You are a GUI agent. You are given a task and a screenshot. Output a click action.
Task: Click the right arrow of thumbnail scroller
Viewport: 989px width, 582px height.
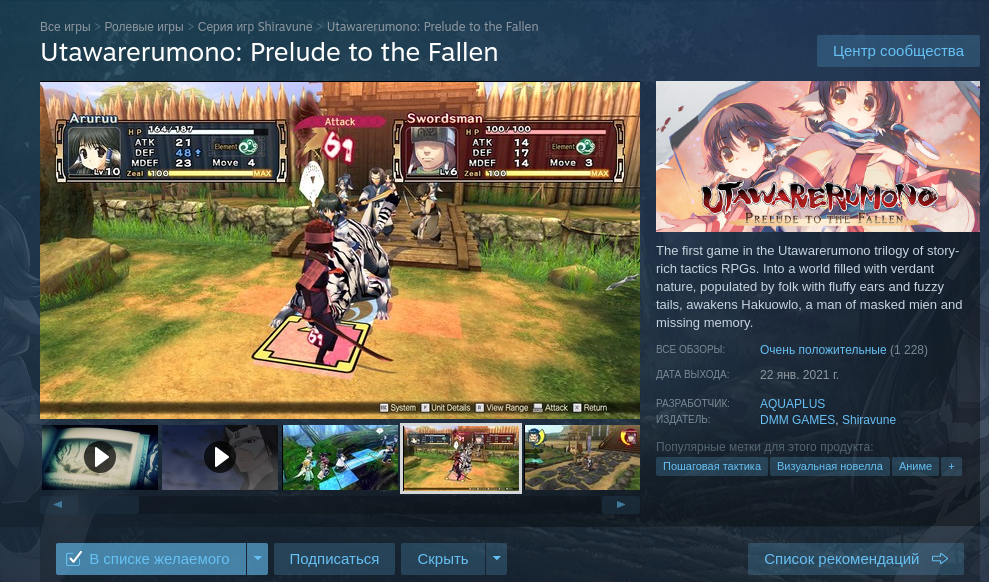tap(620, 504)
